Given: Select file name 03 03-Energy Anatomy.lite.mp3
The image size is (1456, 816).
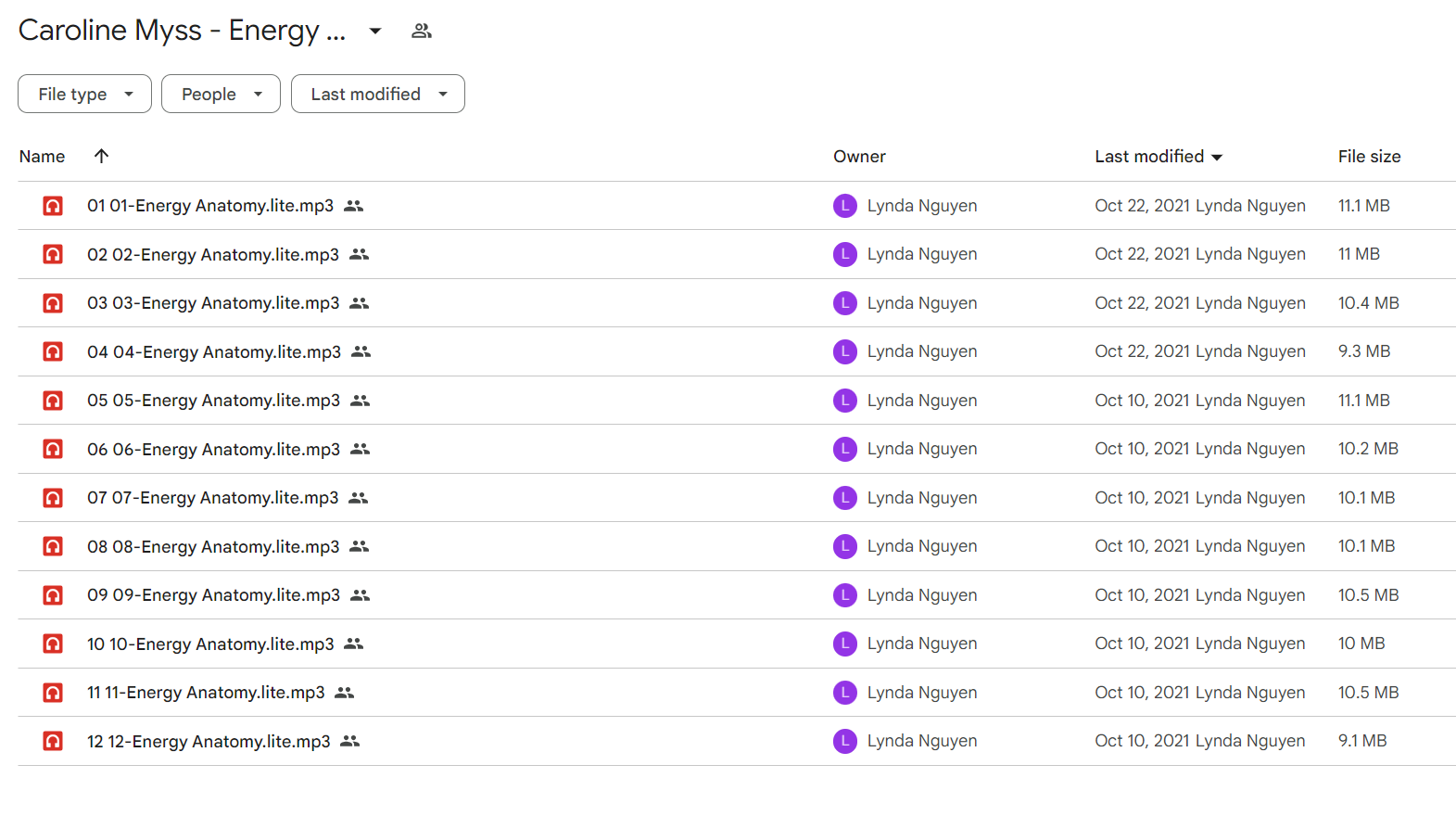Looking at the screenshot, I should point(213,303).
